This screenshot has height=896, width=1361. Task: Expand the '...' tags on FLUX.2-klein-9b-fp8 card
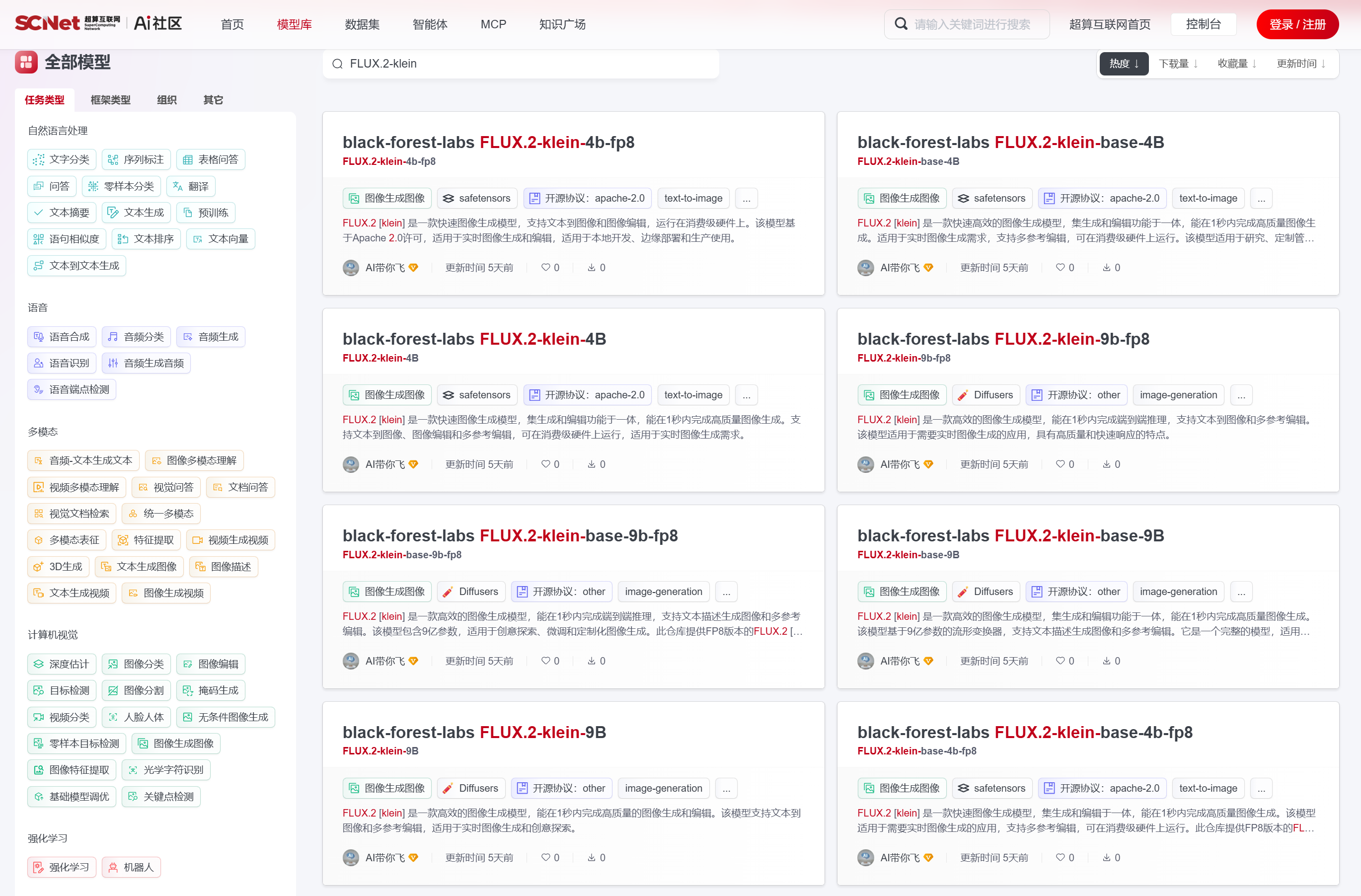1241,395
